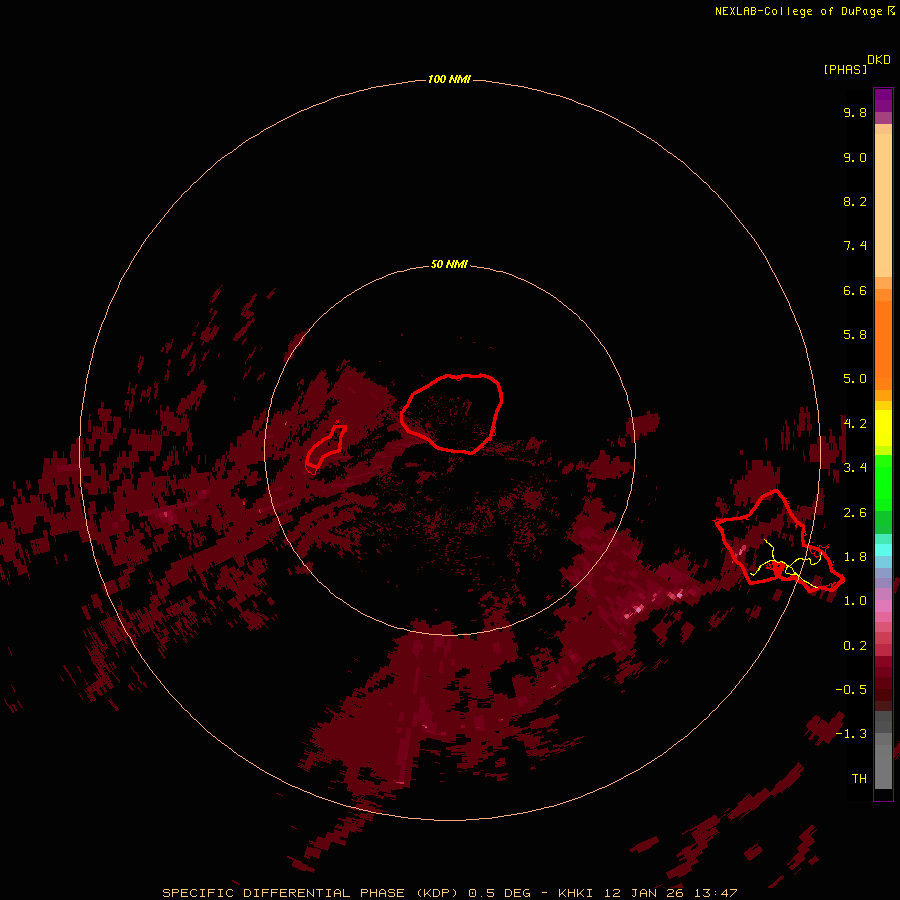Click the [PHAS] legend header
The height and width of the screenshot is (900, 900).
[x=845, y=69]
